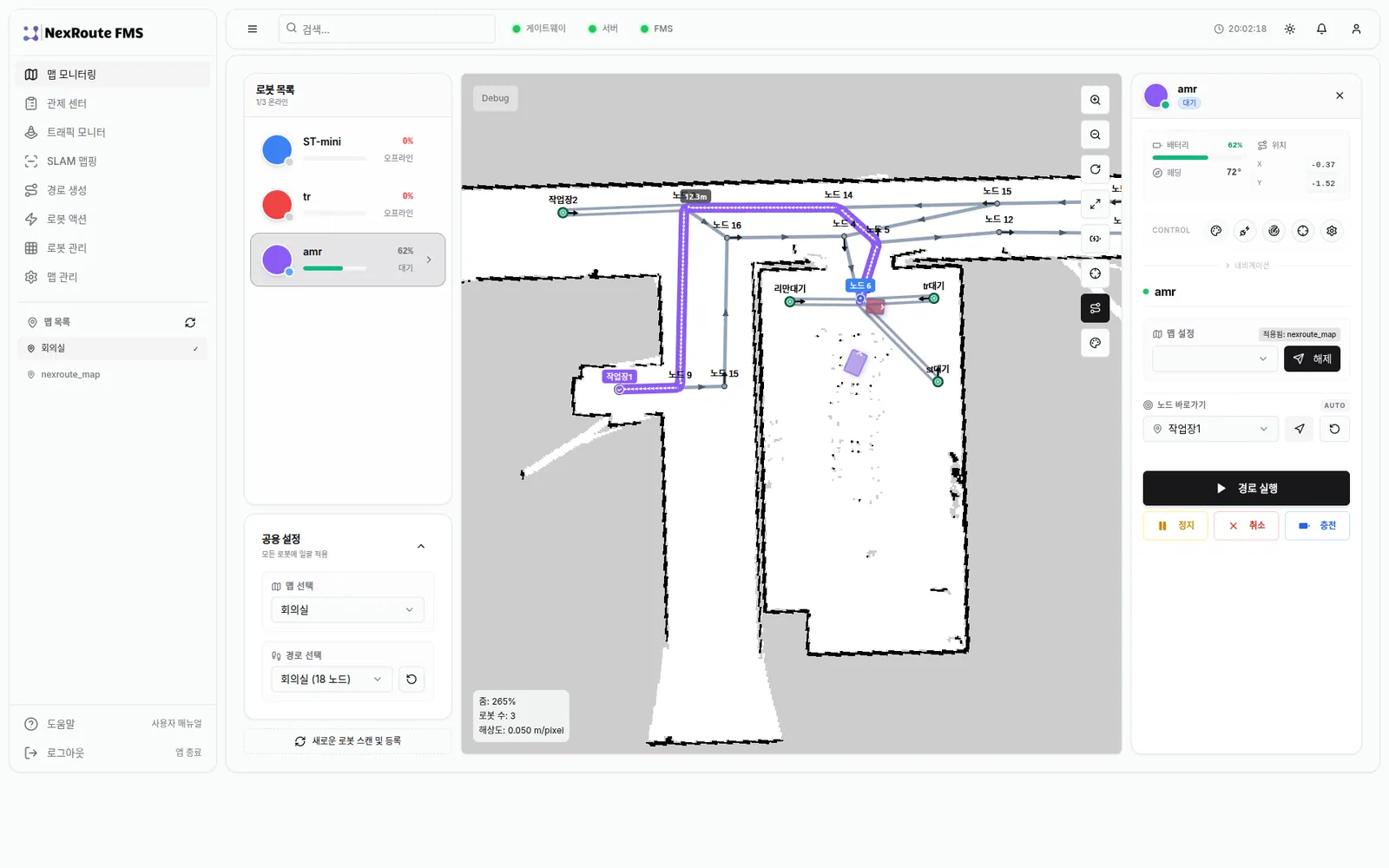Click the 배터리 62% bar in detail panel
The height and width of the screenshot is (868, 1389).
[x=1197, y=158]
